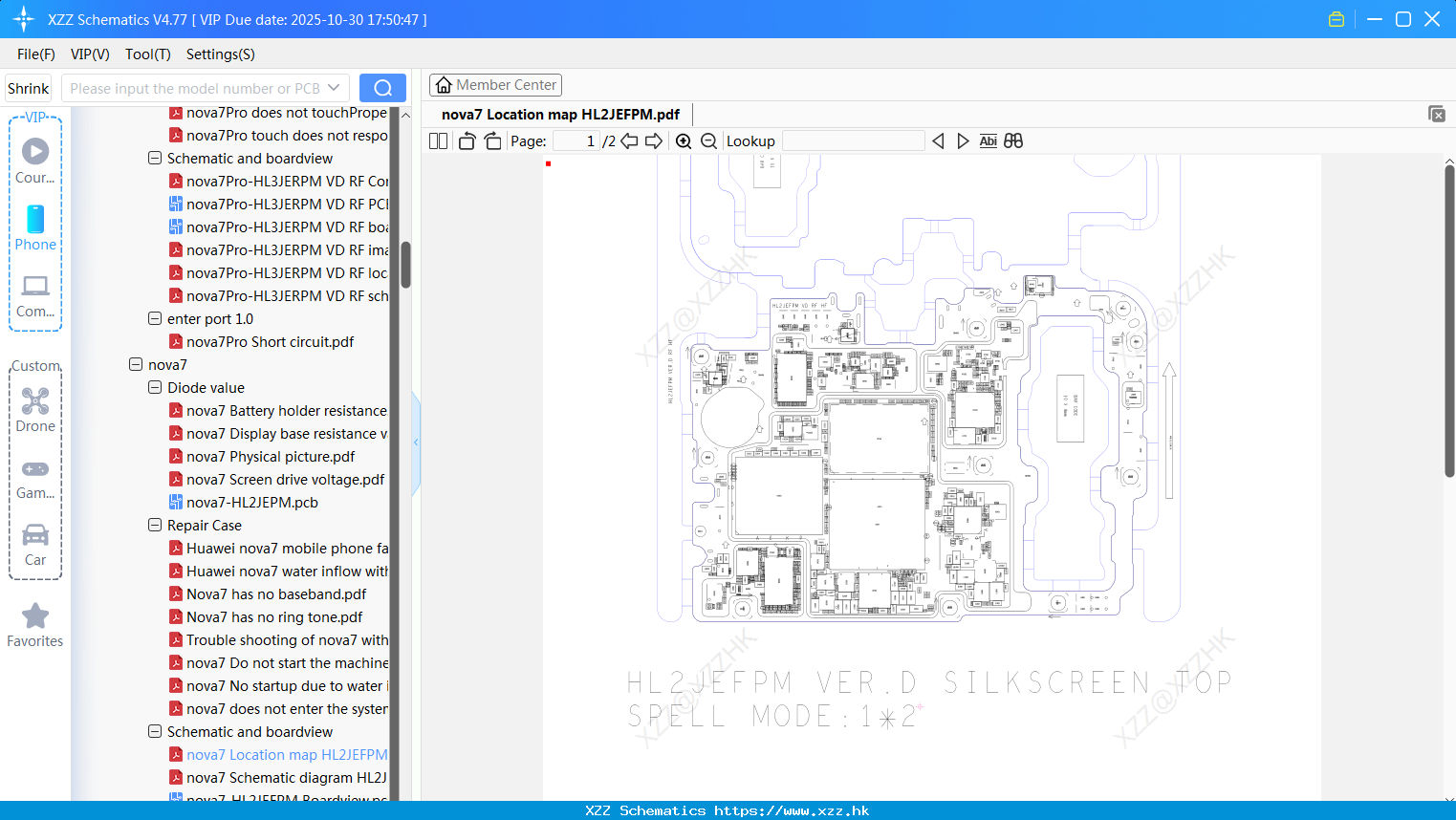
Task: Click the tree panel vertical scrollbar thumb
Action: click(x=405, y=265)
